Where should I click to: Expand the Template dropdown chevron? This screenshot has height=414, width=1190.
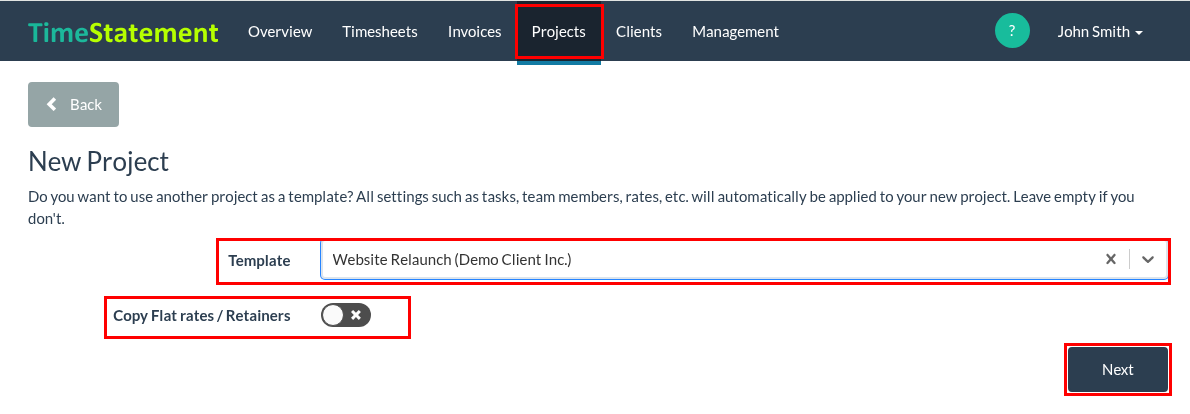click(x=1148, y=259)
